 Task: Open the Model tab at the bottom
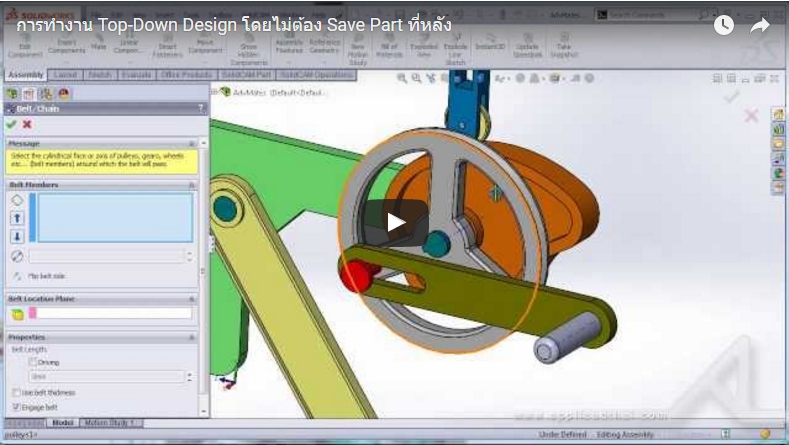click(63, 423)
